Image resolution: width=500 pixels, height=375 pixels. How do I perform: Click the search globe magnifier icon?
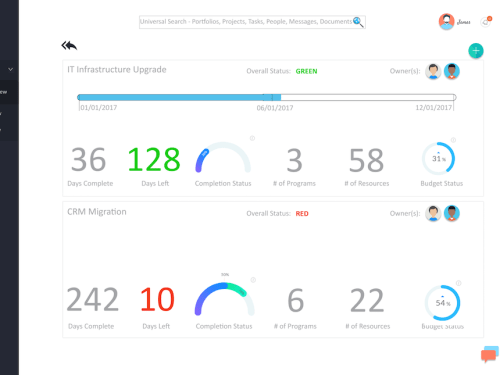point(358,22)
